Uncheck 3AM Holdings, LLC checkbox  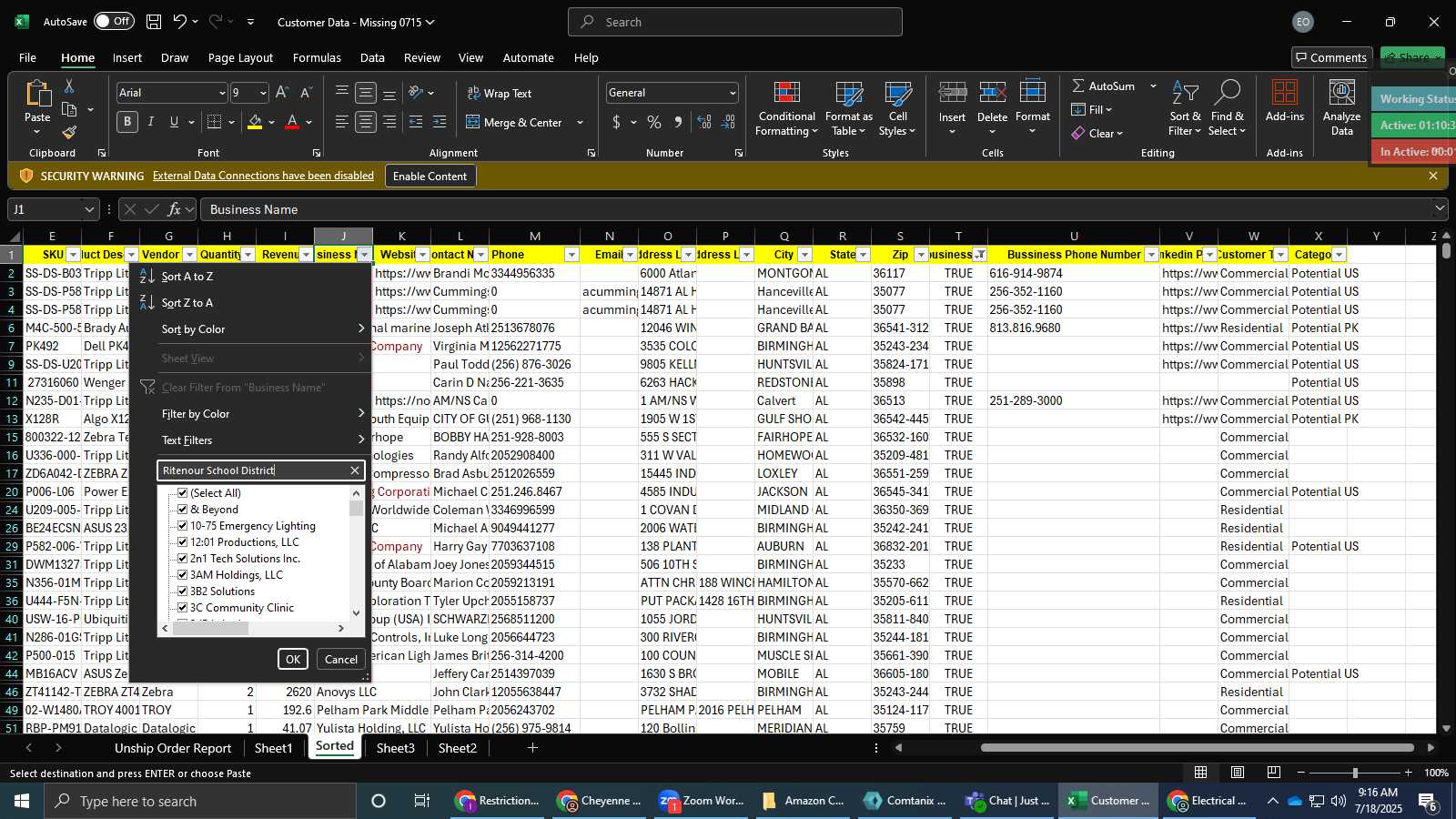182,575
